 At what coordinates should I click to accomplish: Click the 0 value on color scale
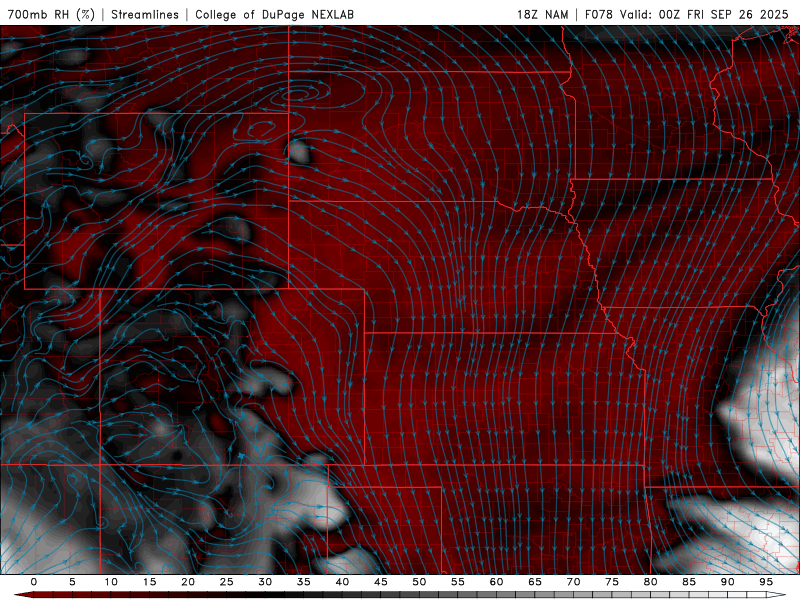34,582
